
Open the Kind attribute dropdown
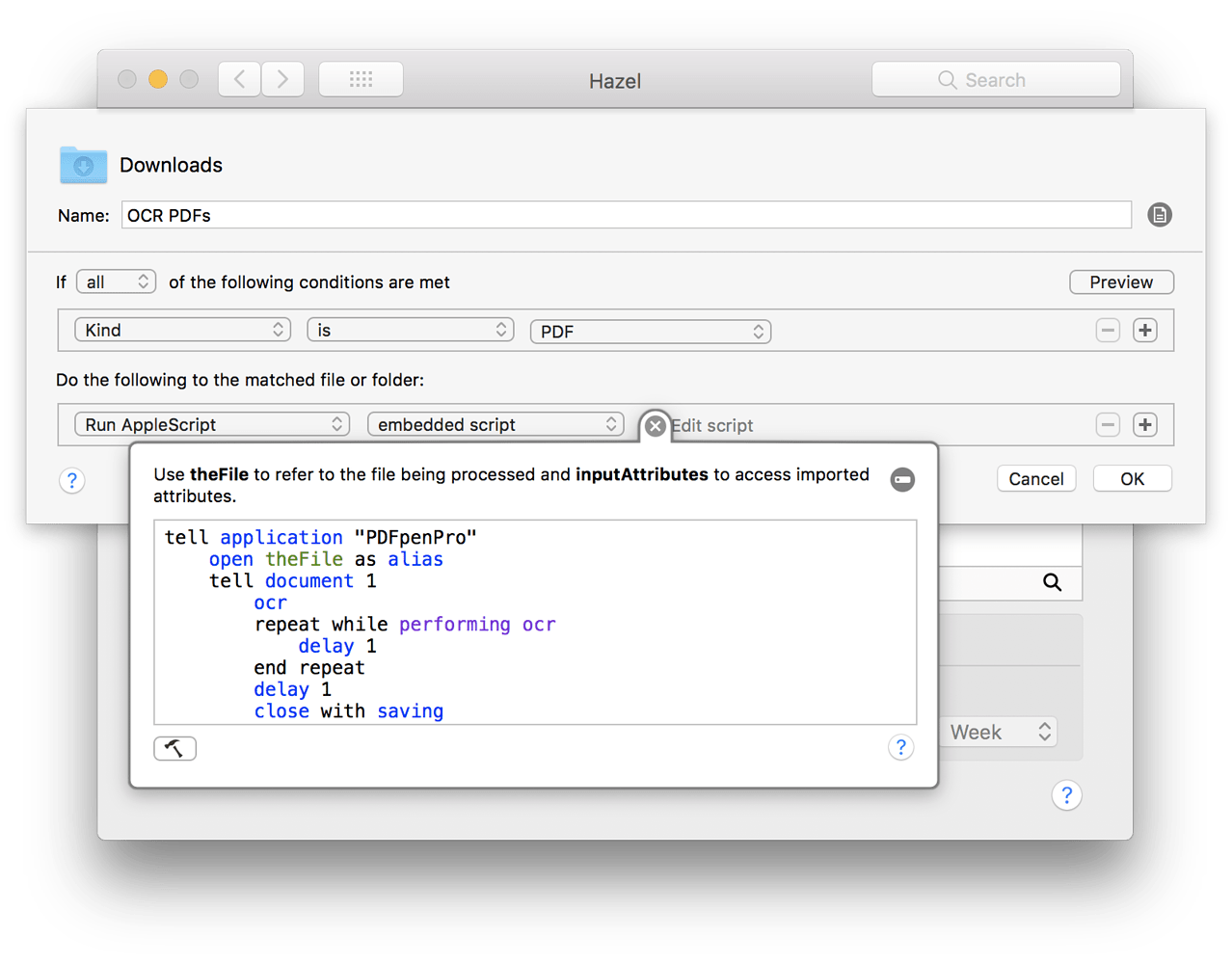tap(182, 331)
